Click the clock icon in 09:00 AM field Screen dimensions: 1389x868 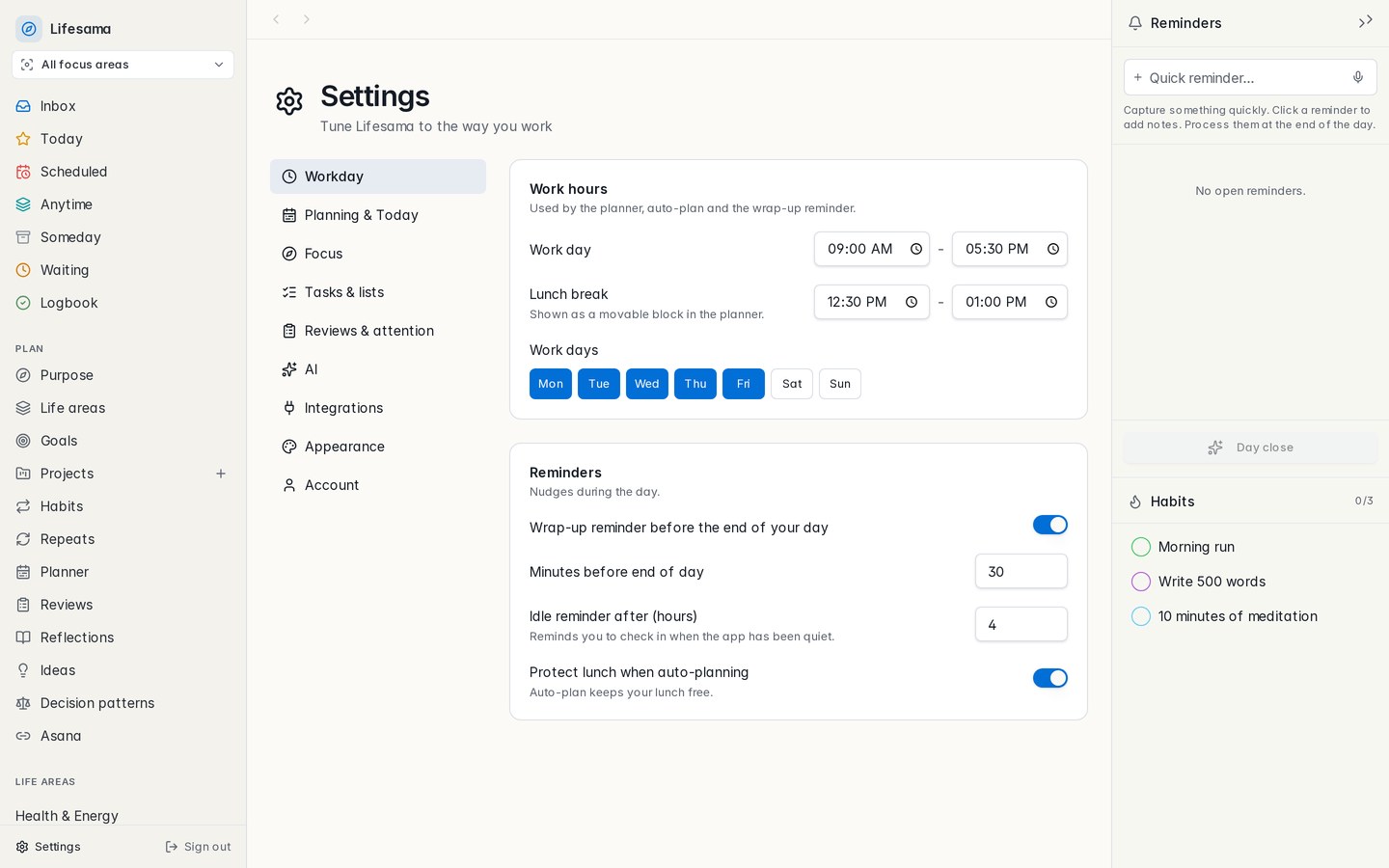coord(916,249)
